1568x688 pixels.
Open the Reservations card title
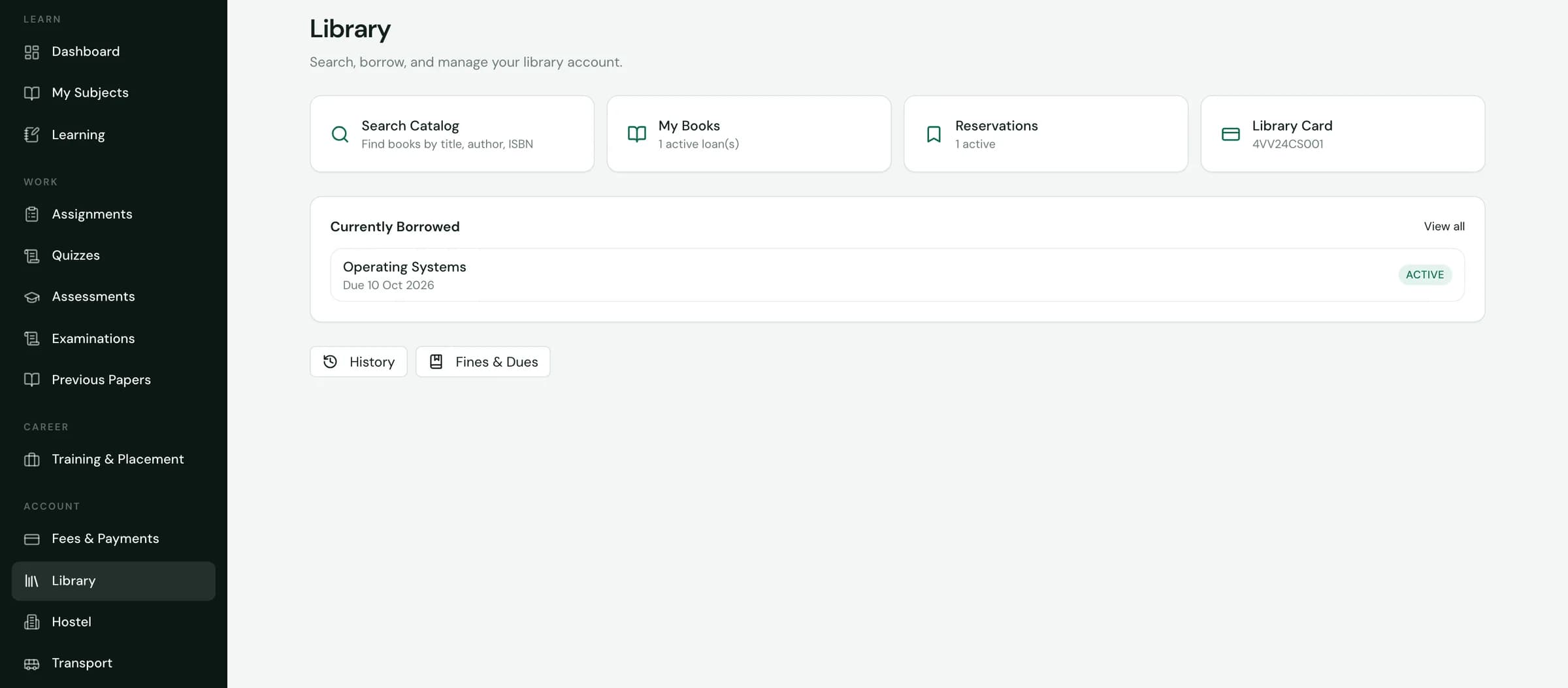[996, 125]
